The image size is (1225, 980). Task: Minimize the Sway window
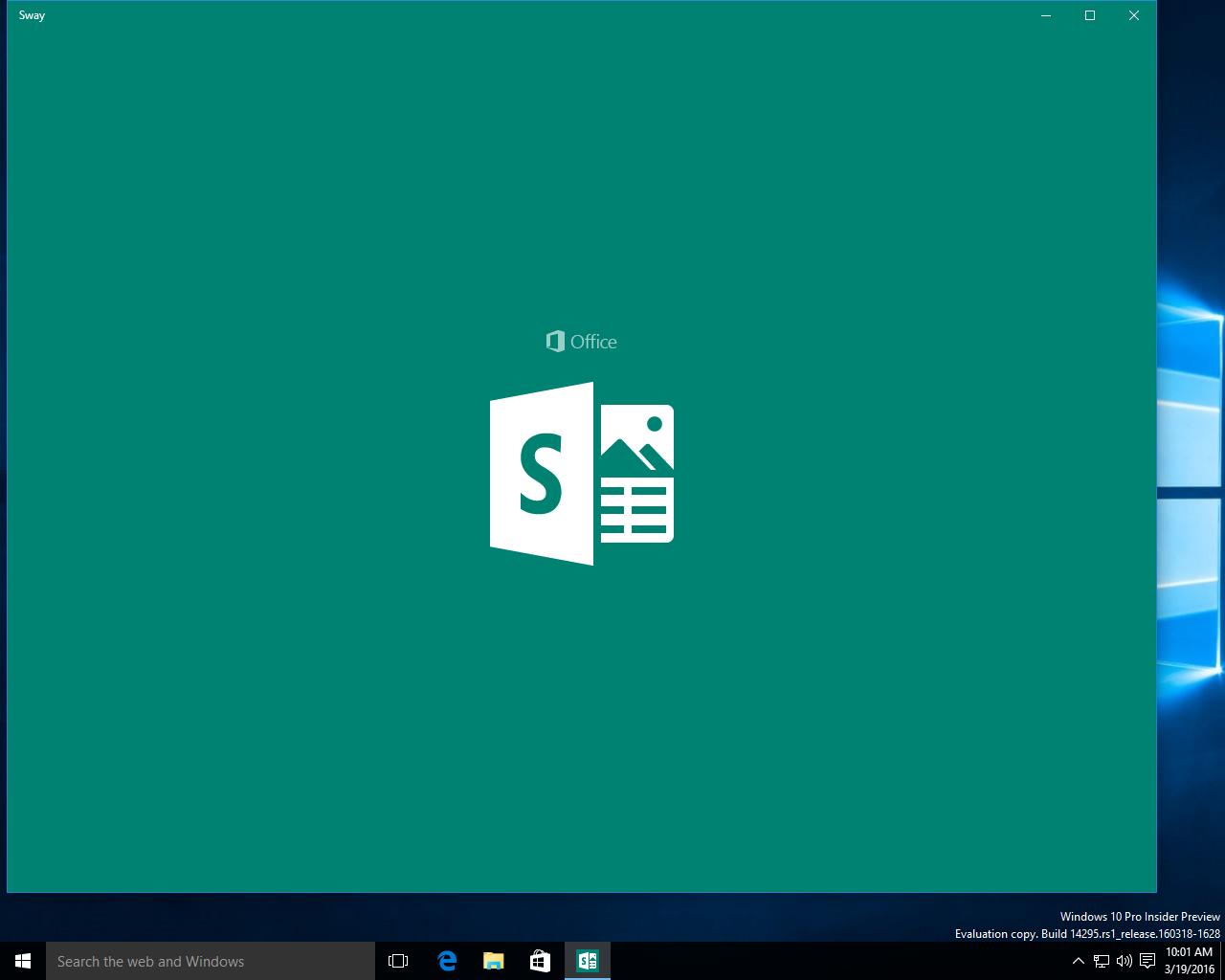coord(1046,15)
